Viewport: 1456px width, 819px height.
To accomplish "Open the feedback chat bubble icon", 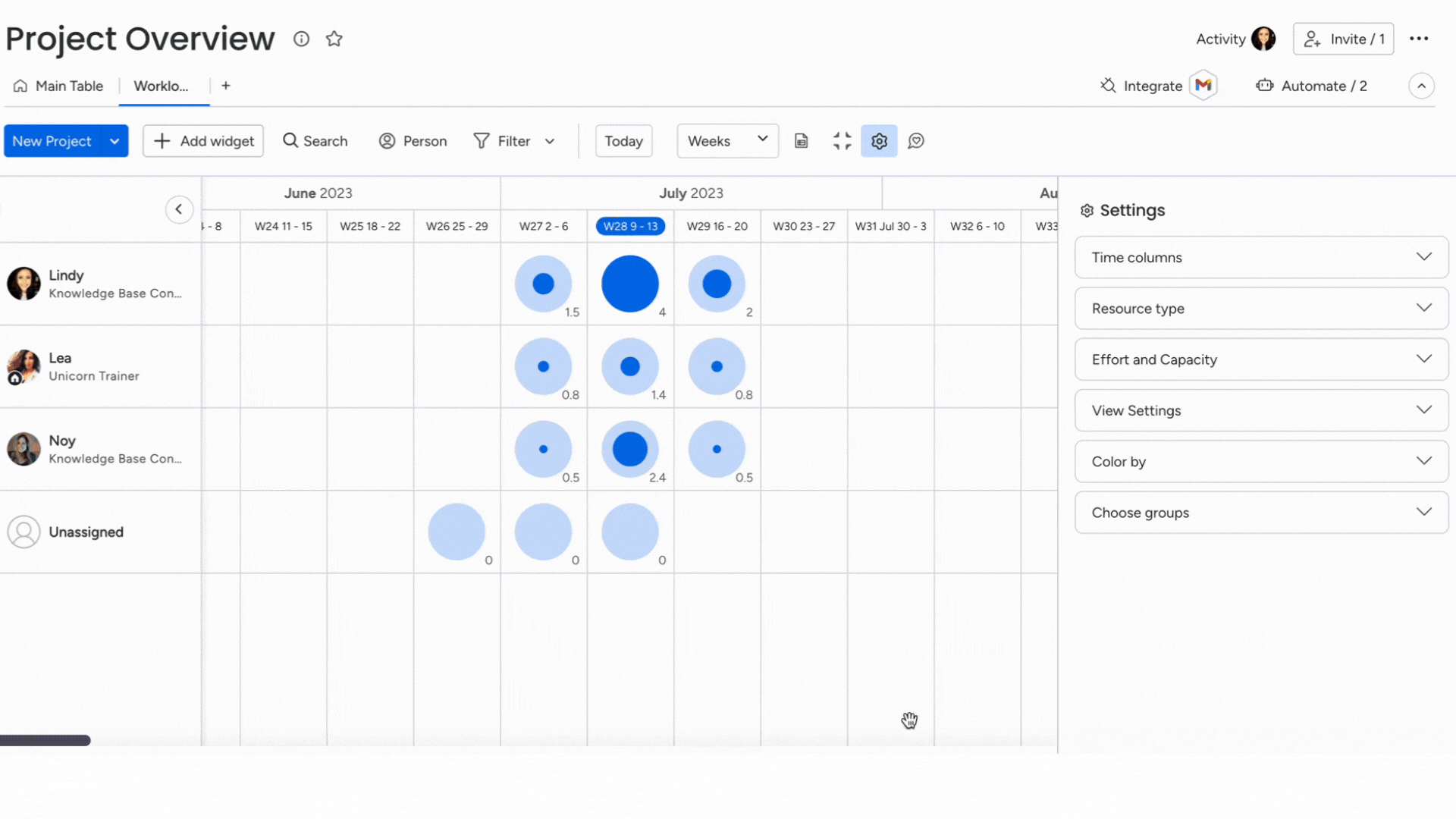I will pos(916,141).
